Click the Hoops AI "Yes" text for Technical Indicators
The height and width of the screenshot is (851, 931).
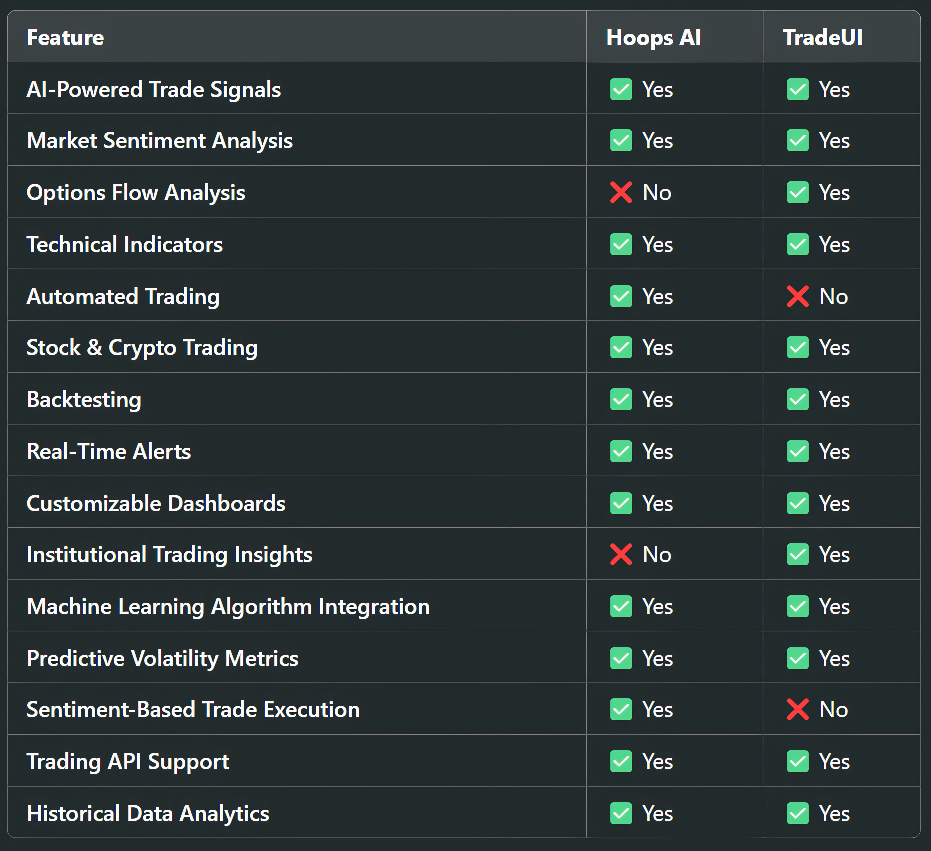point(657,245)
